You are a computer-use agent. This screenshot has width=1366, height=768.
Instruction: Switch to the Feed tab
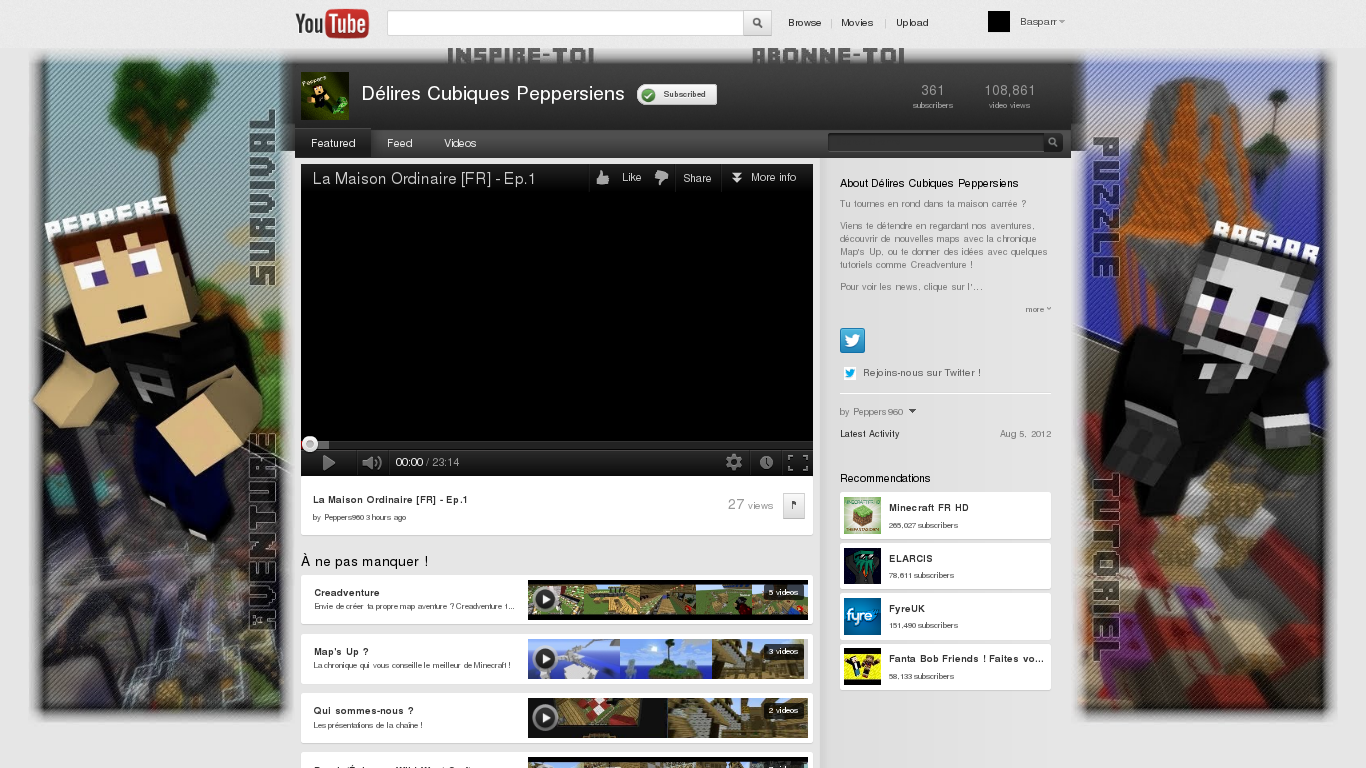400,143
